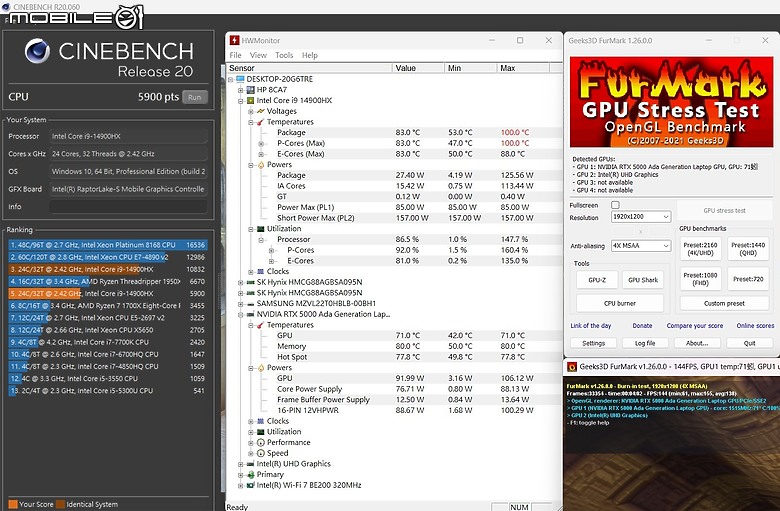This screenshot has height=511, width=780.
Task: Open the Resolution 1920x1200 dropdown
Action: (x=641, y=217)
